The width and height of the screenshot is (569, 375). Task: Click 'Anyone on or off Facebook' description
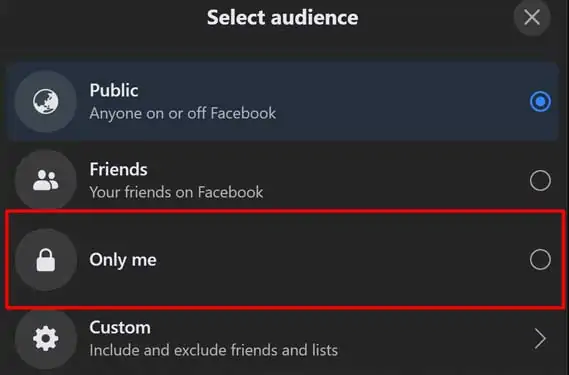pyautogui.click(x=183, y=113)
